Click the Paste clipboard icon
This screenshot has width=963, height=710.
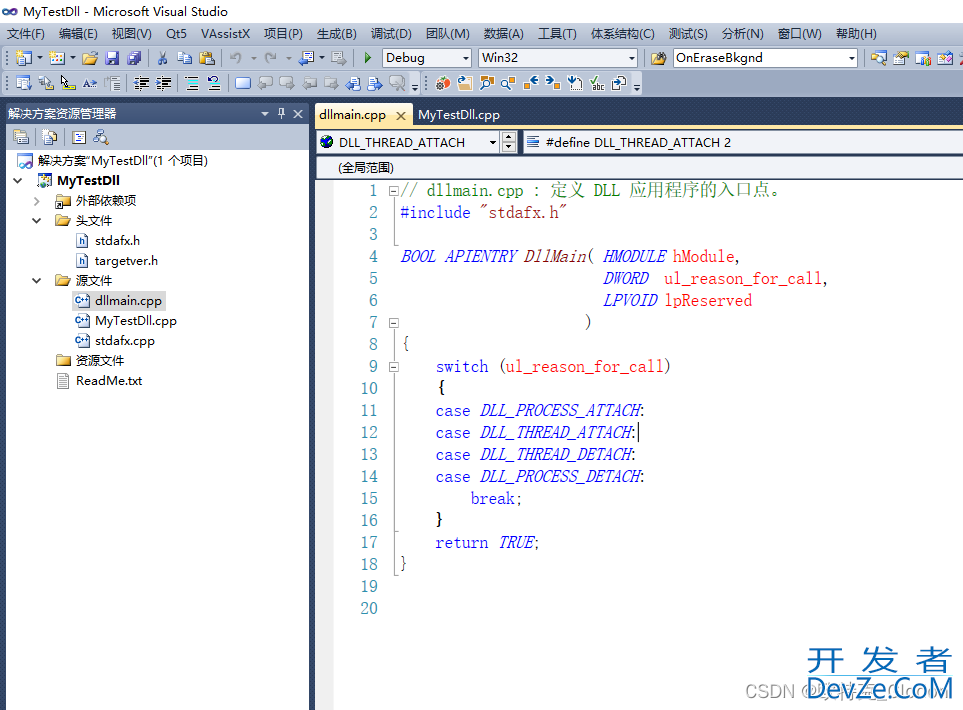tap(207, 58)
